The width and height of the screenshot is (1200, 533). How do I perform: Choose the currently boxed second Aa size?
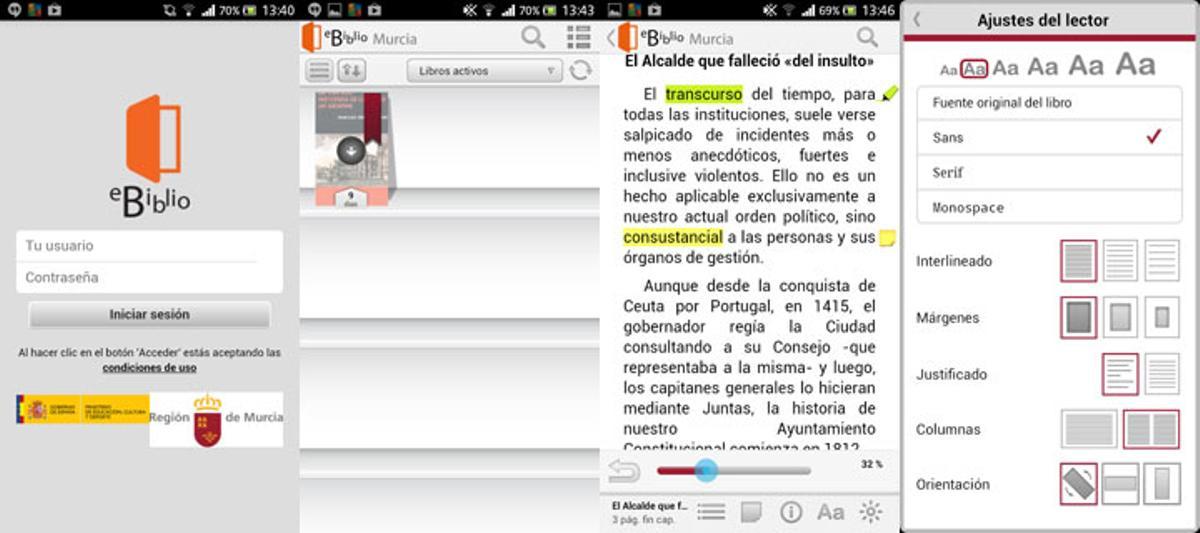pyautogui.click(x=974, y=69)
